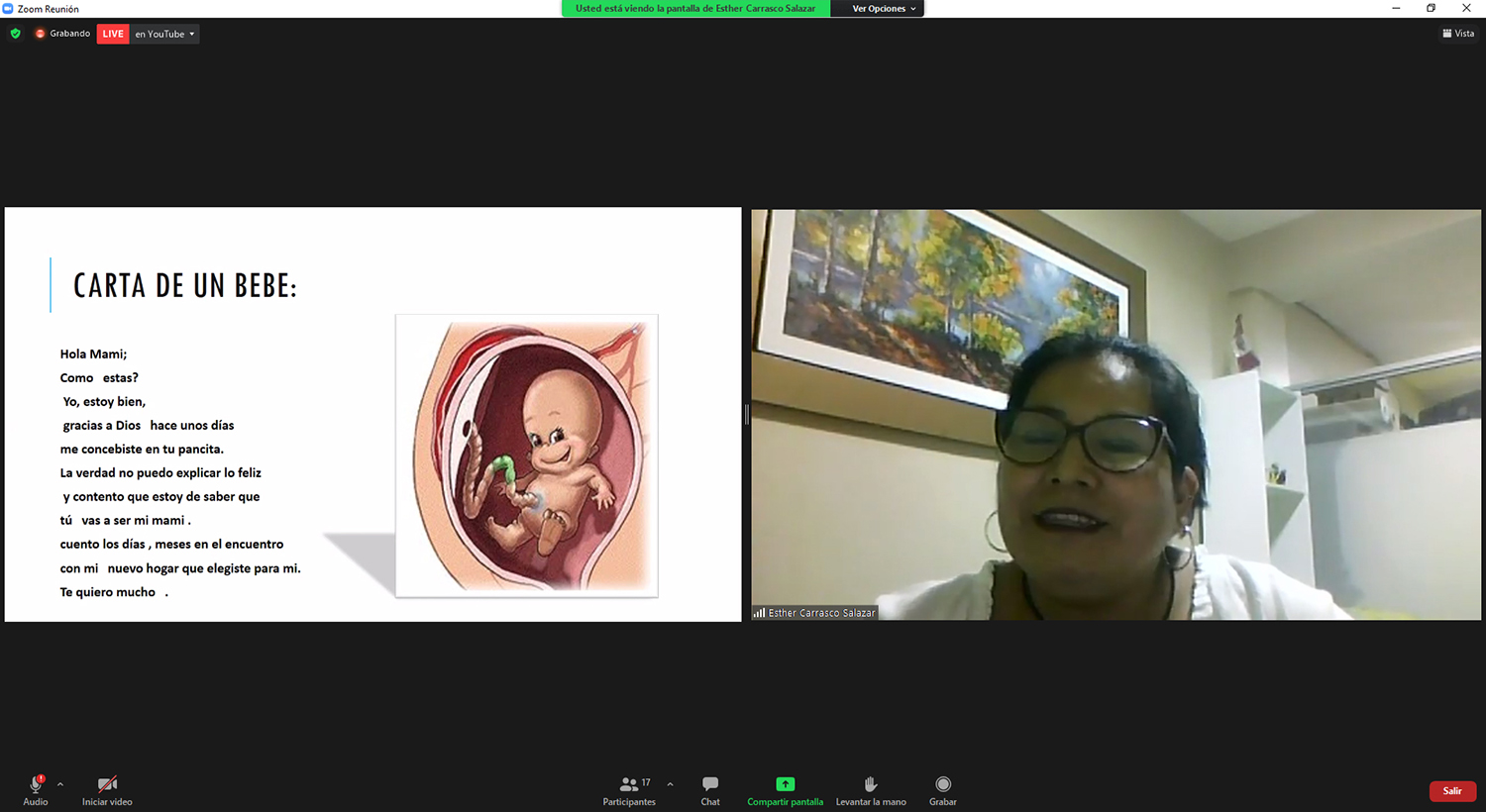The image size is (1486, 812).
Task: Click the baby illustration on the slide
Action: pos(527,456)
